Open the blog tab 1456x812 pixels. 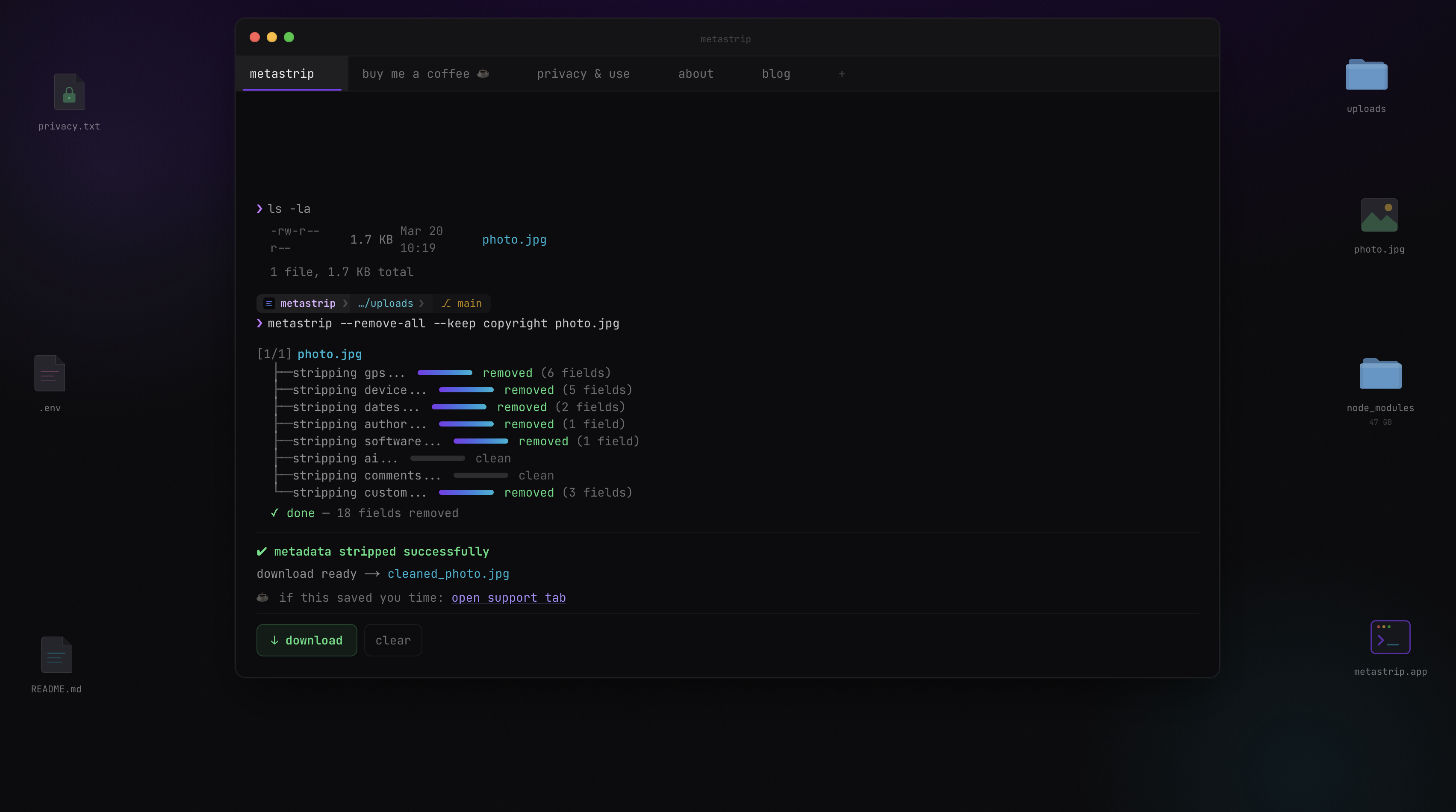pos(776,74)
